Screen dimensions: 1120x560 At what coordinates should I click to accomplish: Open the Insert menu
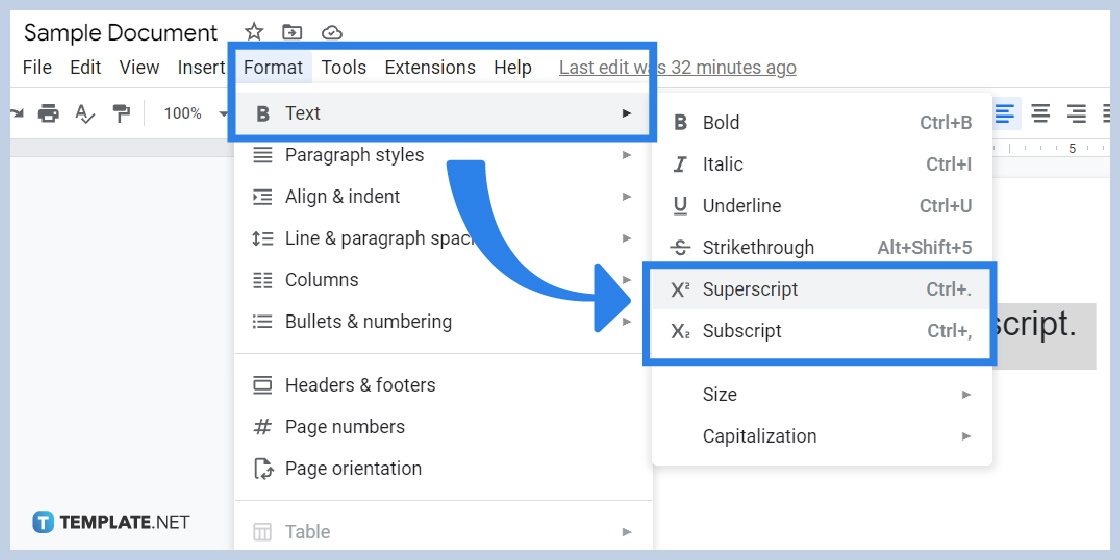[201, 67]
